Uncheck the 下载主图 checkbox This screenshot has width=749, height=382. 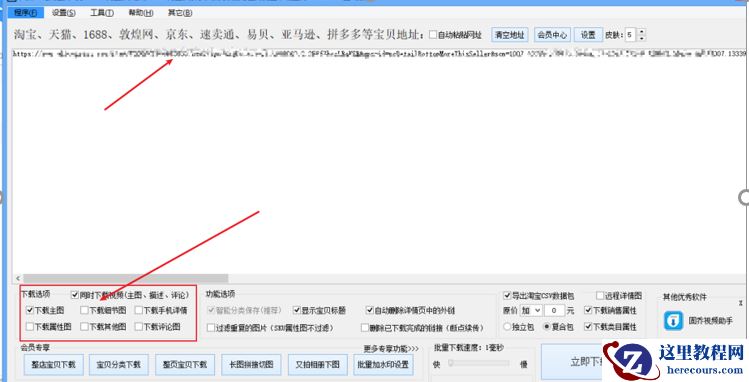pos(30,310)
